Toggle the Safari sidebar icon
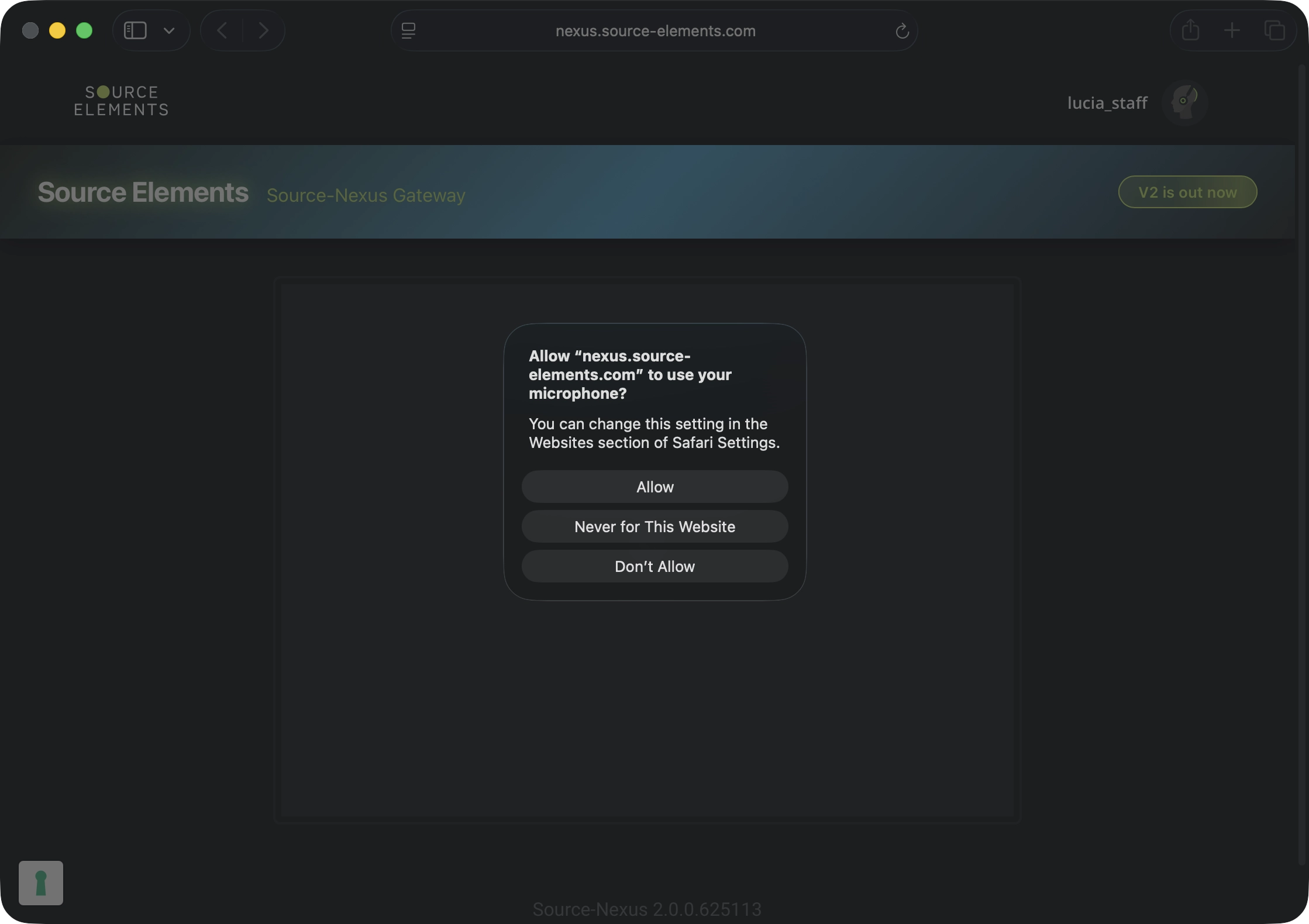 pyautogui.click(x=135, y=30)
